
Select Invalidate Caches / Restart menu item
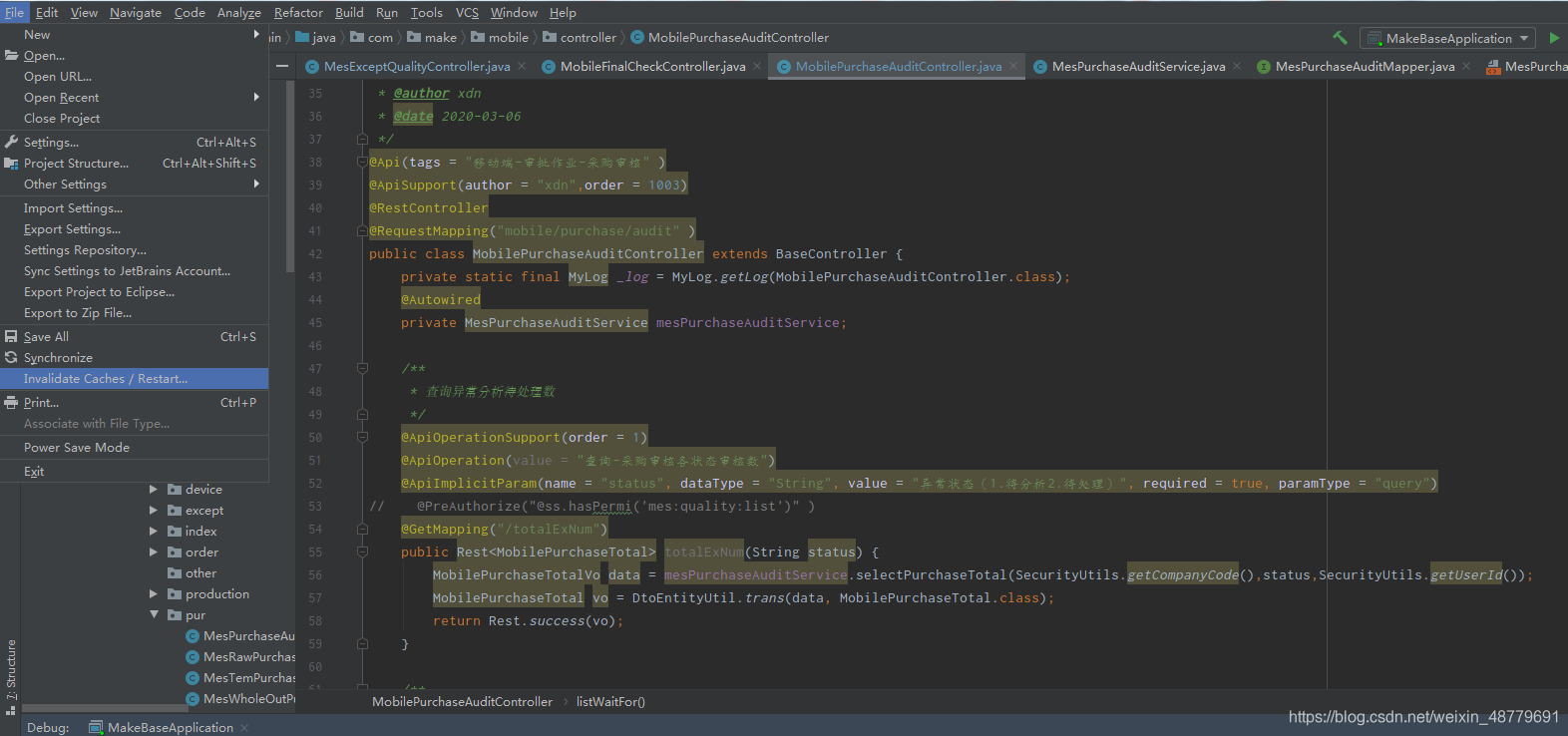[x=135, y=378]
